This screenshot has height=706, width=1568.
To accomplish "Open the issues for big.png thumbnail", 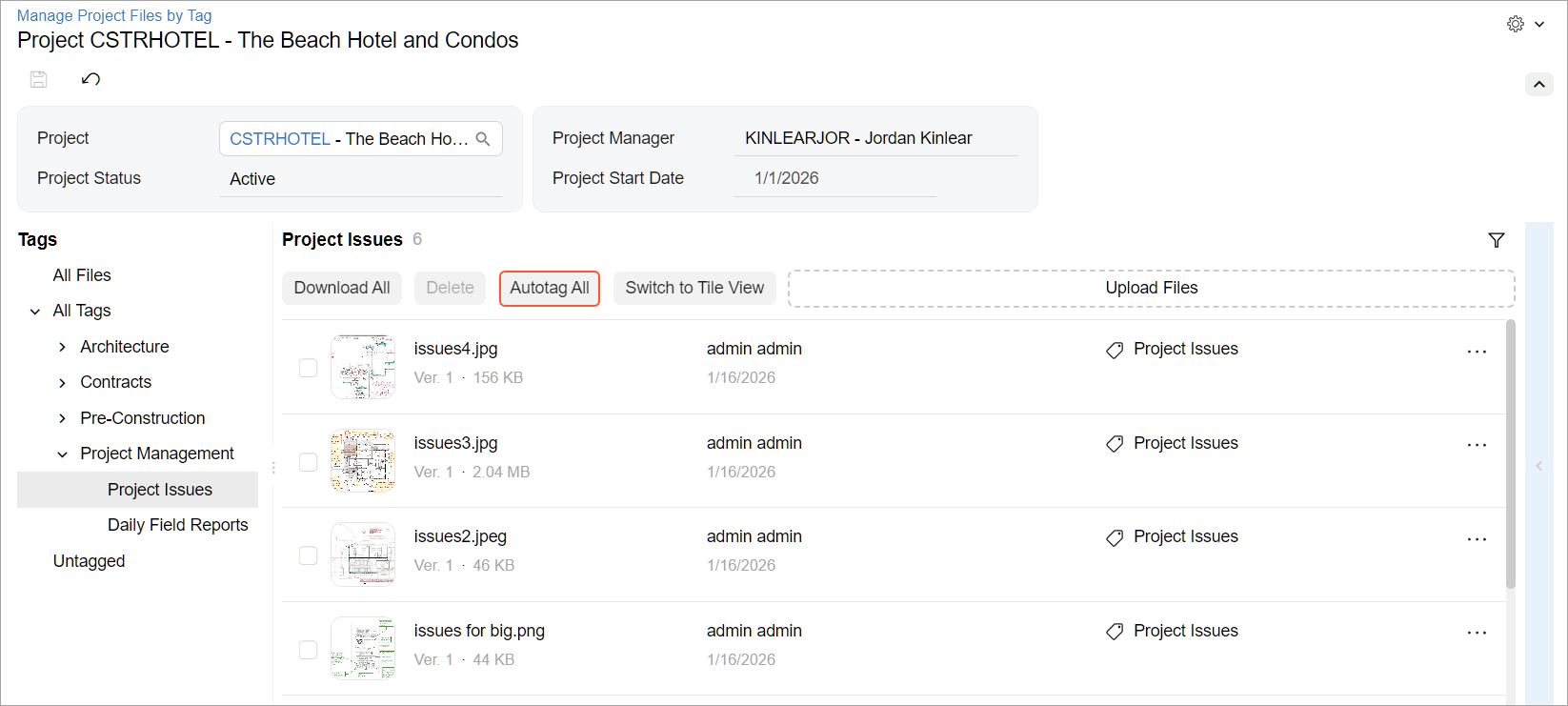I will 363,649.
